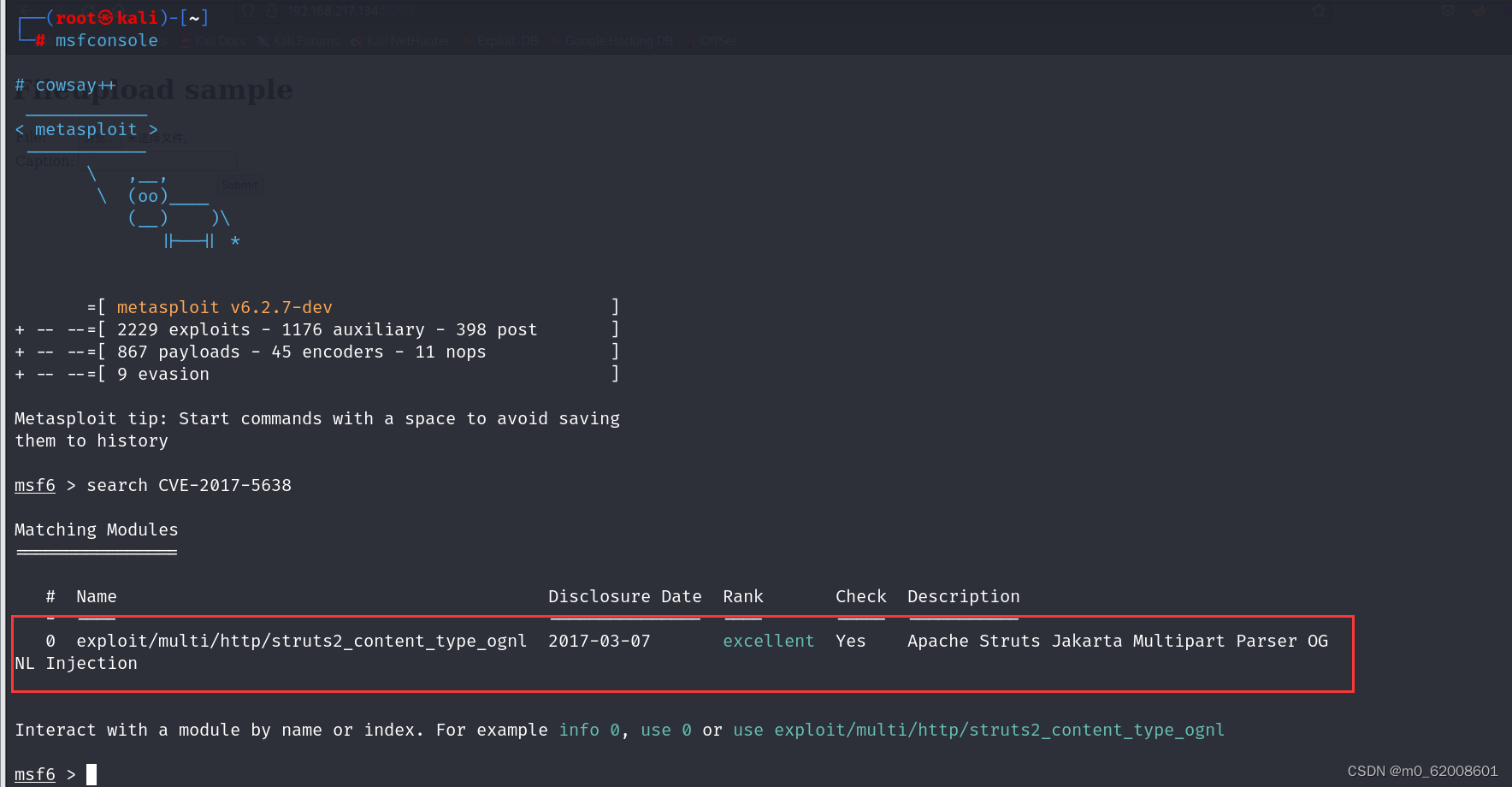Bookmark the page using the star icon
Screen dimensions: 1512x787
(x=1320, y=10)
